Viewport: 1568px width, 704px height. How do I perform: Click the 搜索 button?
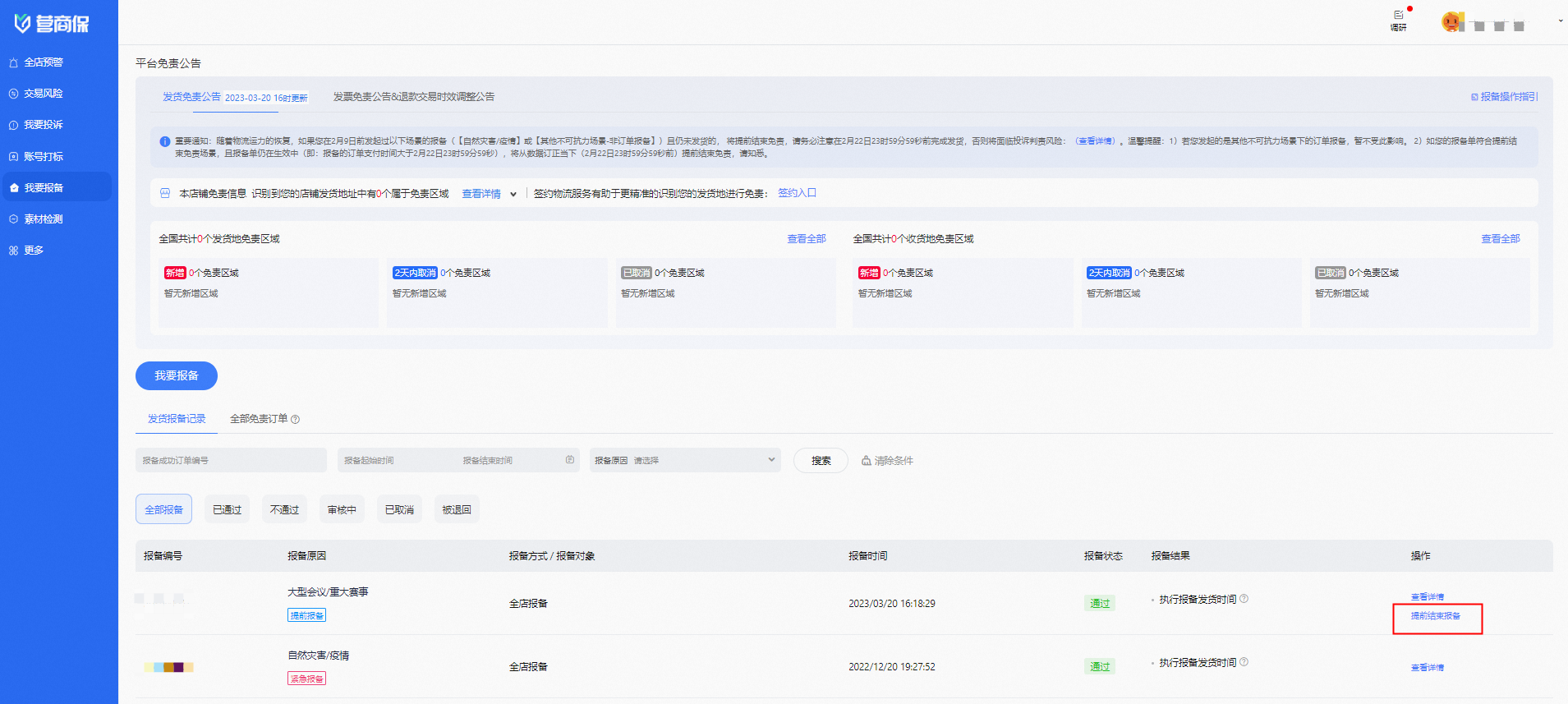(821, 460)
